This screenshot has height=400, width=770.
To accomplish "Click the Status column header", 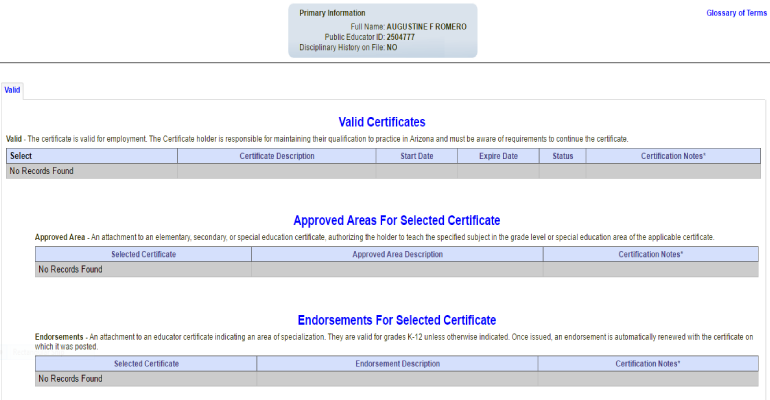I will [x=562, y=156].
